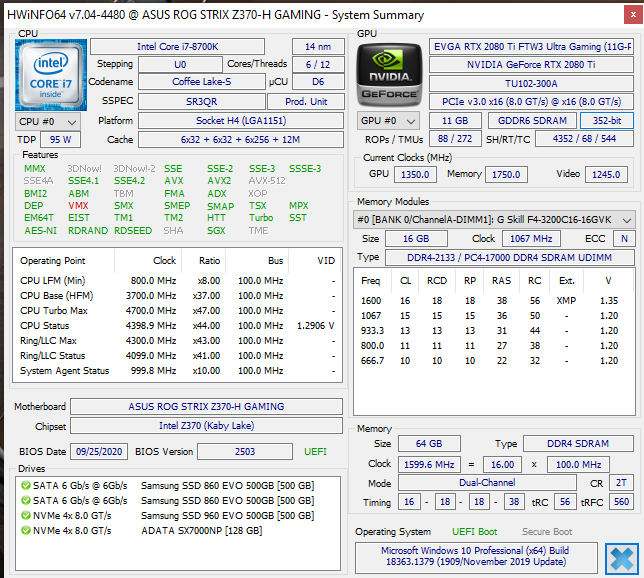Click the 352-bit memory bus width field
This screenshot has height=578, width=644.
(x=607, y=121)
